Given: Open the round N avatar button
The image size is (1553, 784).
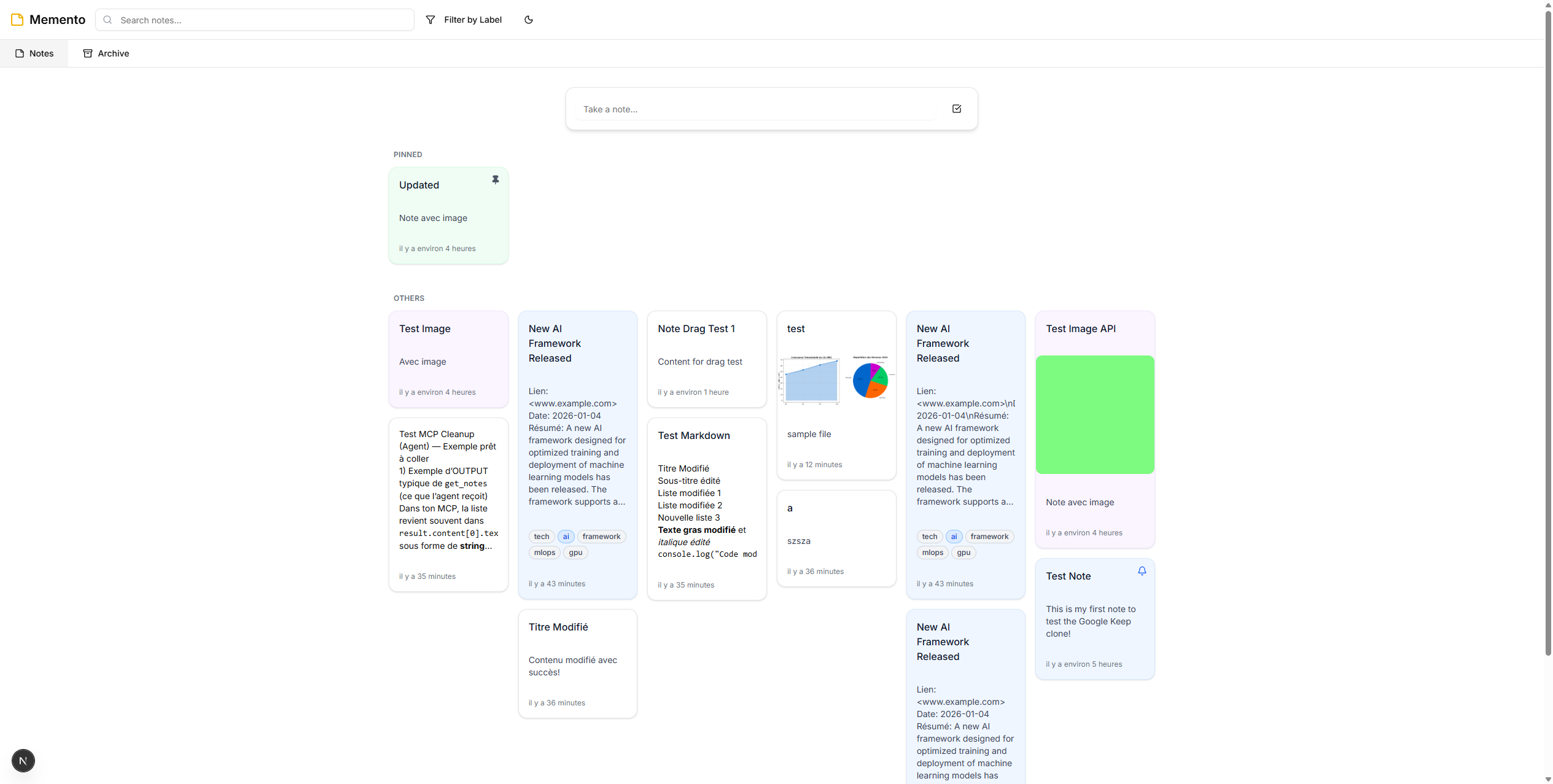Looking at the screenshot, I should (23, 761).
